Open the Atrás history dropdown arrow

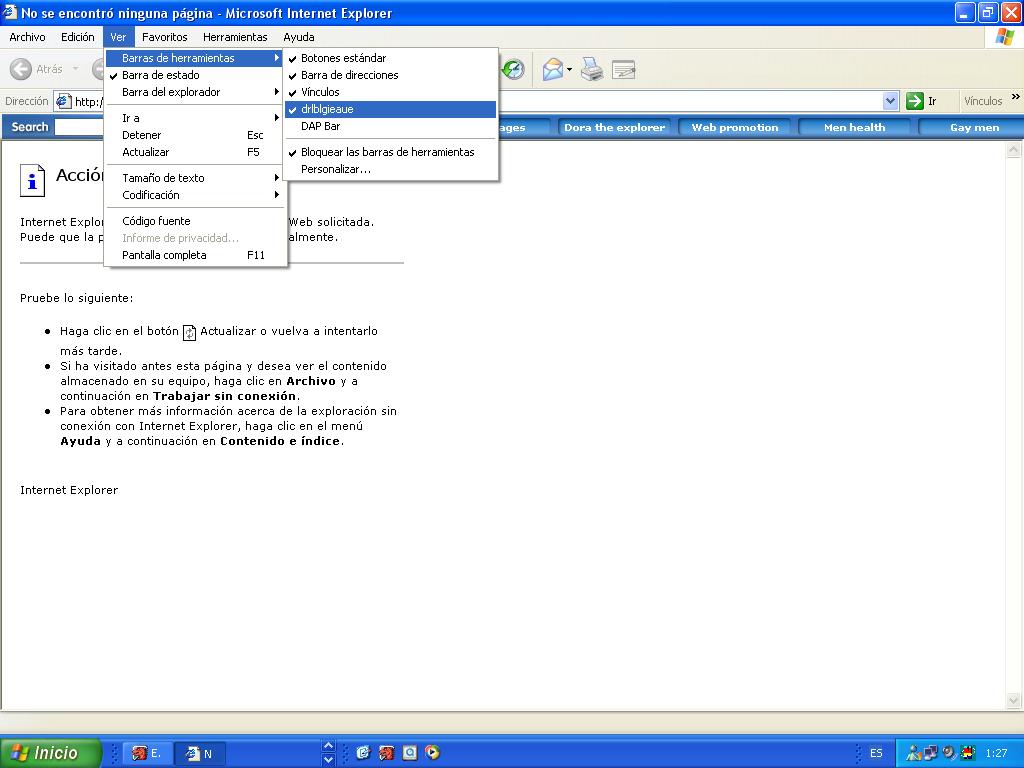[75, 69]
